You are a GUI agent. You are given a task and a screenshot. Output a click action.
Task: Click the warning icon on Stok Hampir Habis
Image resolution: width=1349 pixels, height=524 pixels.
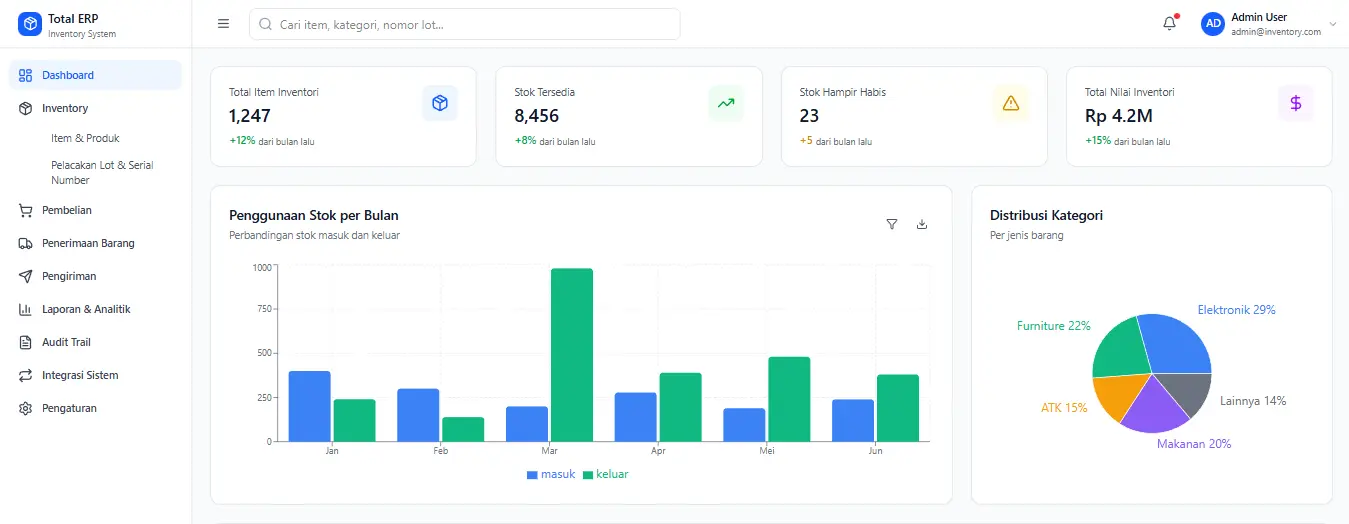tap(1010, 103)
